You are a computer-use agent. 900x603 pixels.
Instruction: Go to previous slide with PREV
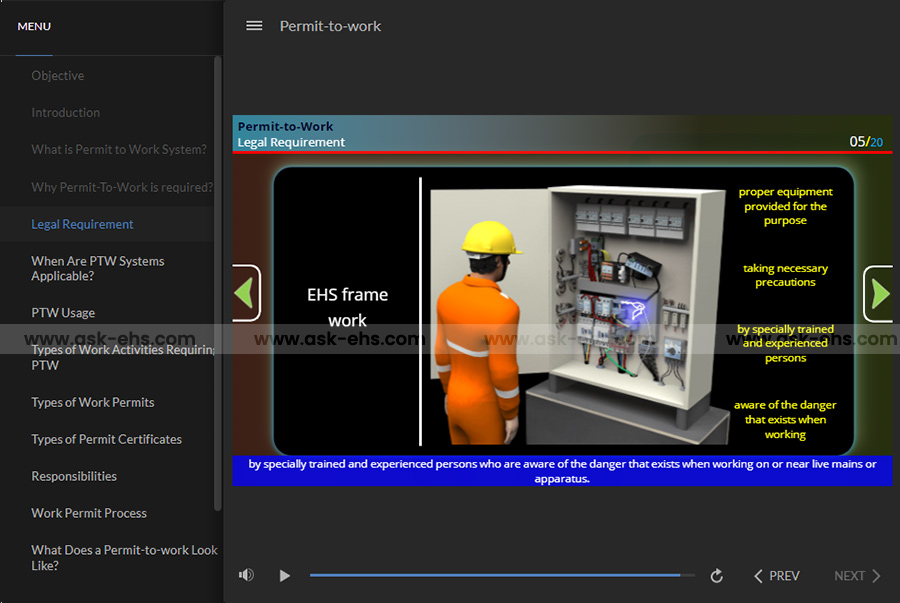coord(777,576)
